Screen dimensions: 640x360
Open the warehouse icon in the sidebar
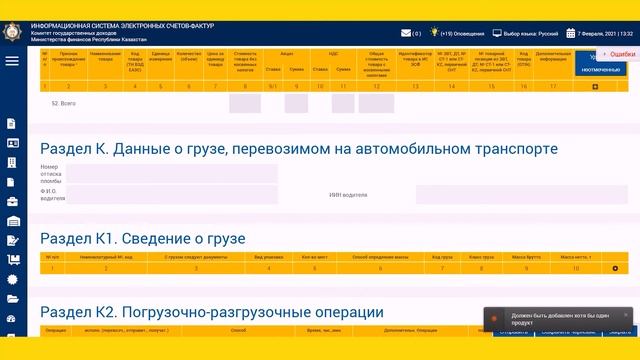(13, 221)
